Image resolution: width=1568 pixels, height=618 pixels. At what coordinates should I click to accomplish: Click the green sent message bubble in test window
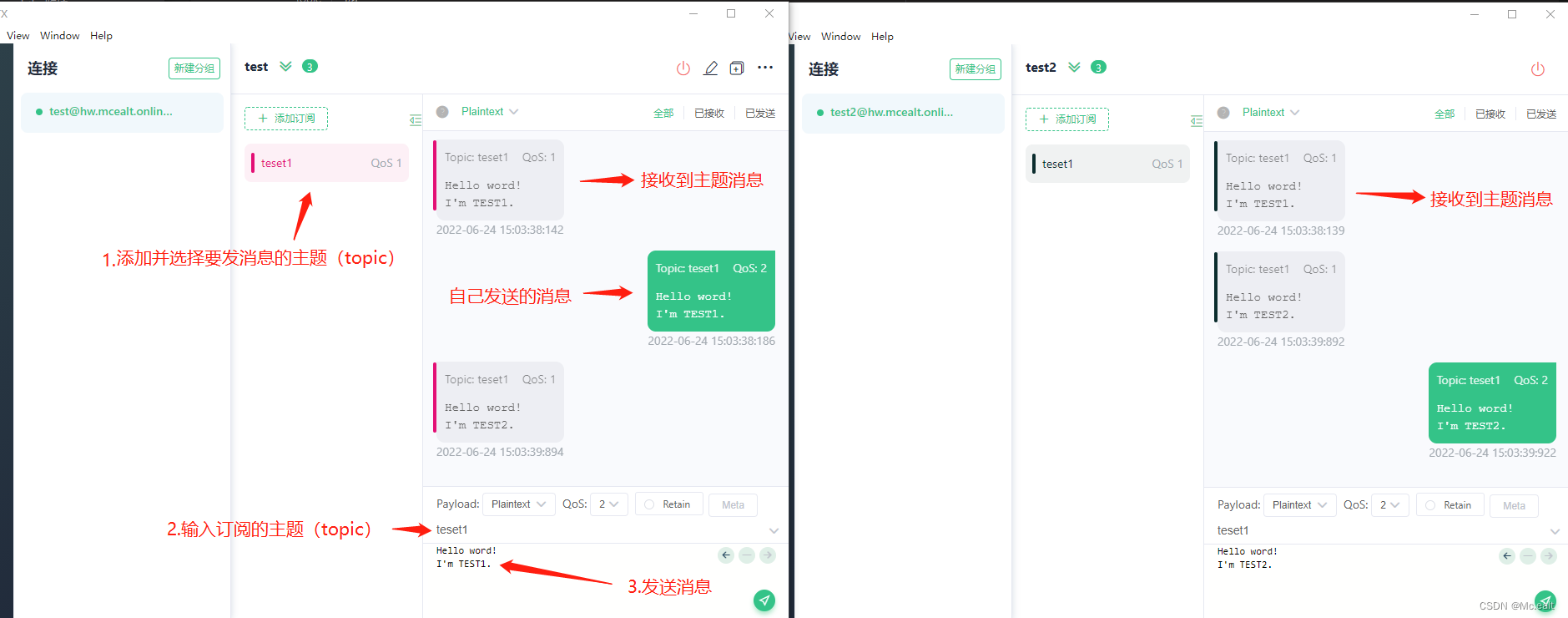(x=711, y=291)
